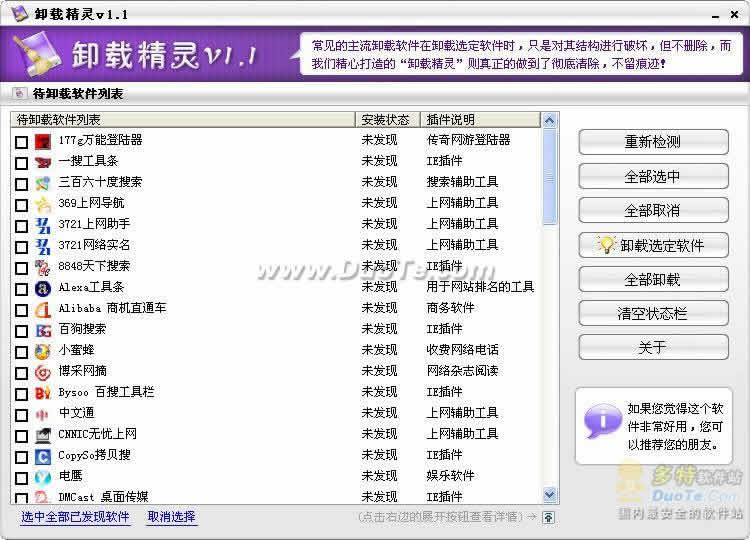Click the purple info speech bubble icon
The width and height of the screenshot is (750, 540).
click(x=603, y=421)
